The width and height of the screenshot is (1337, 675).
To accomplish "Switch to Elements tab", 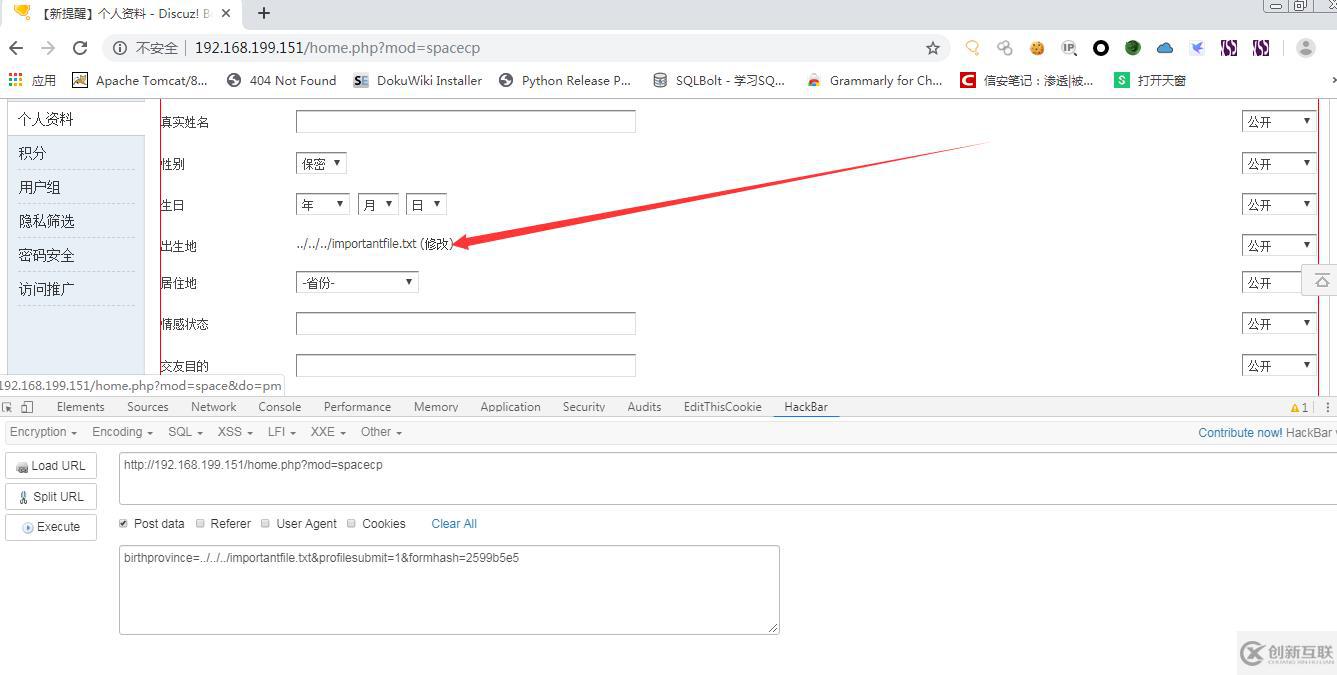I will 81,407.
